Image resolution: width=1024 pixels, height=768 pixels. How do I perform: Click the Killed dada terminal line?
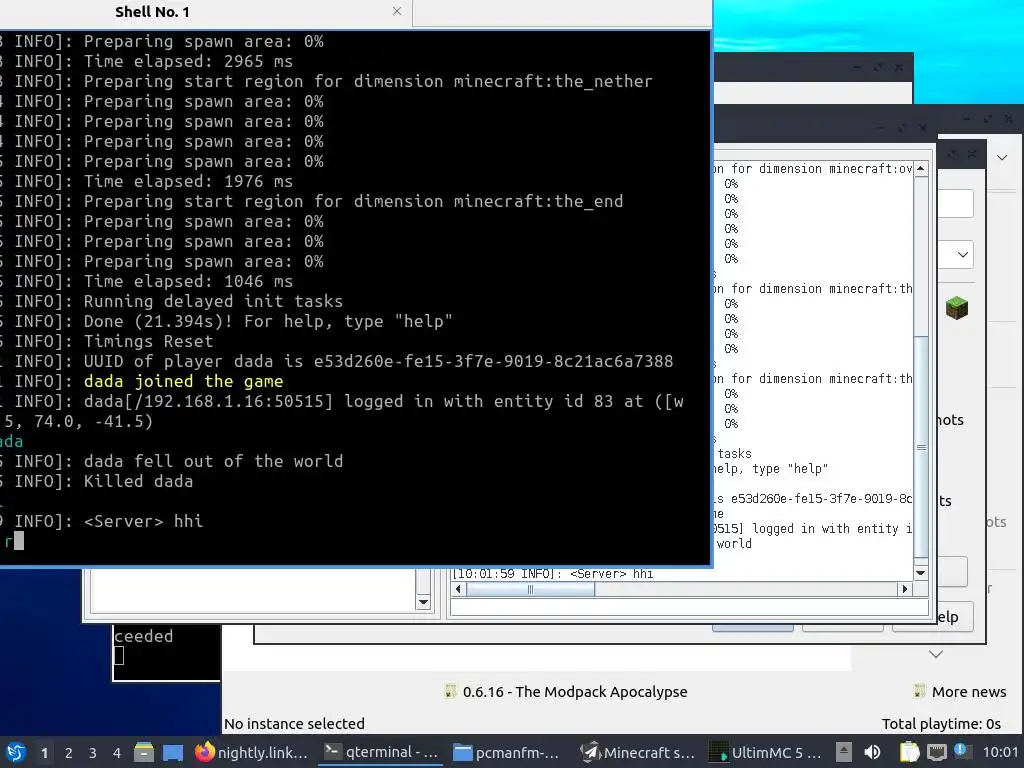138,481
